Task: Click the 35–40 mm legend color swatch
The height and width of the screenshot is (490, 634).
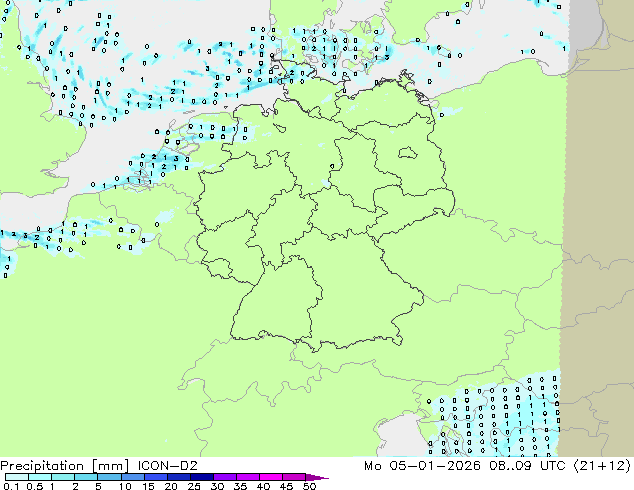Action: [248, 477]
